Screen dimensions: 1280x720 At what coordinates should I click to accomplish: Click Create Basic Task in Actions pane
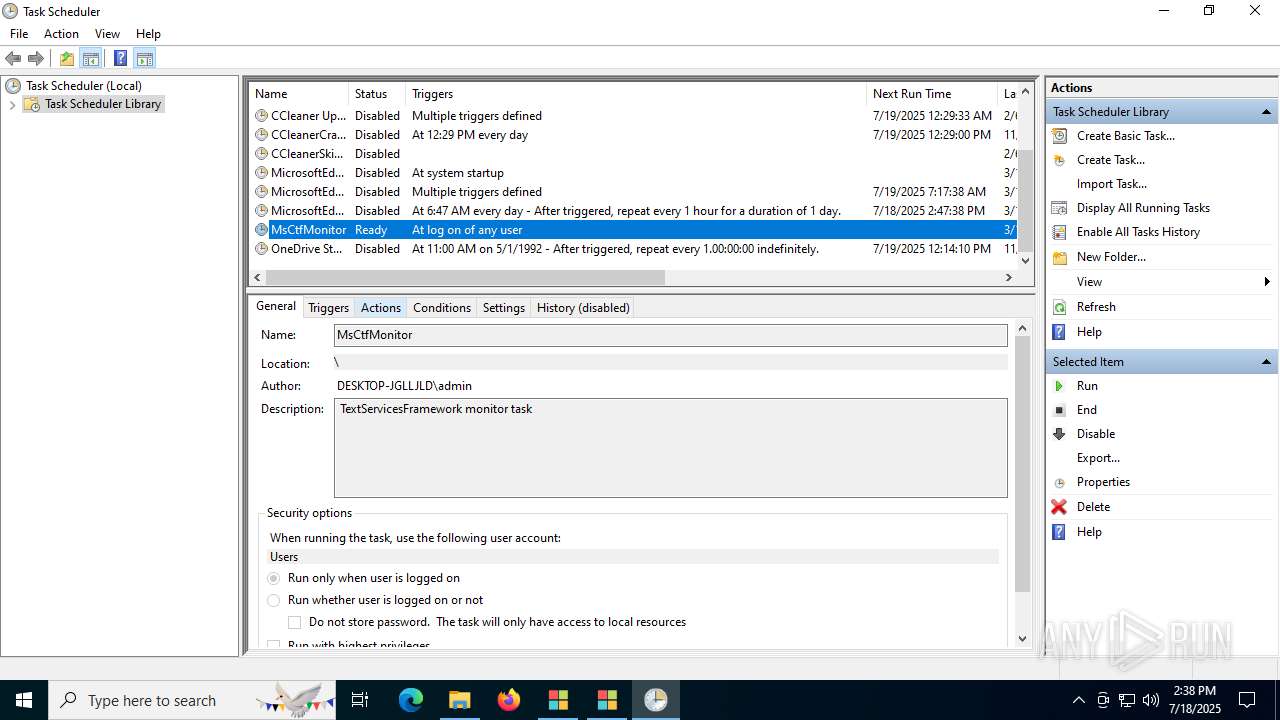point(1125,136)
